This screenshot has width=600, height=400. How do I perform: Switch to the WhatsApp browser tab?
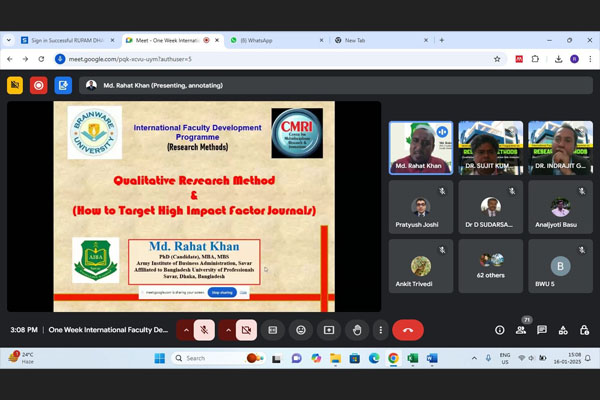click(x=270, y=40)
